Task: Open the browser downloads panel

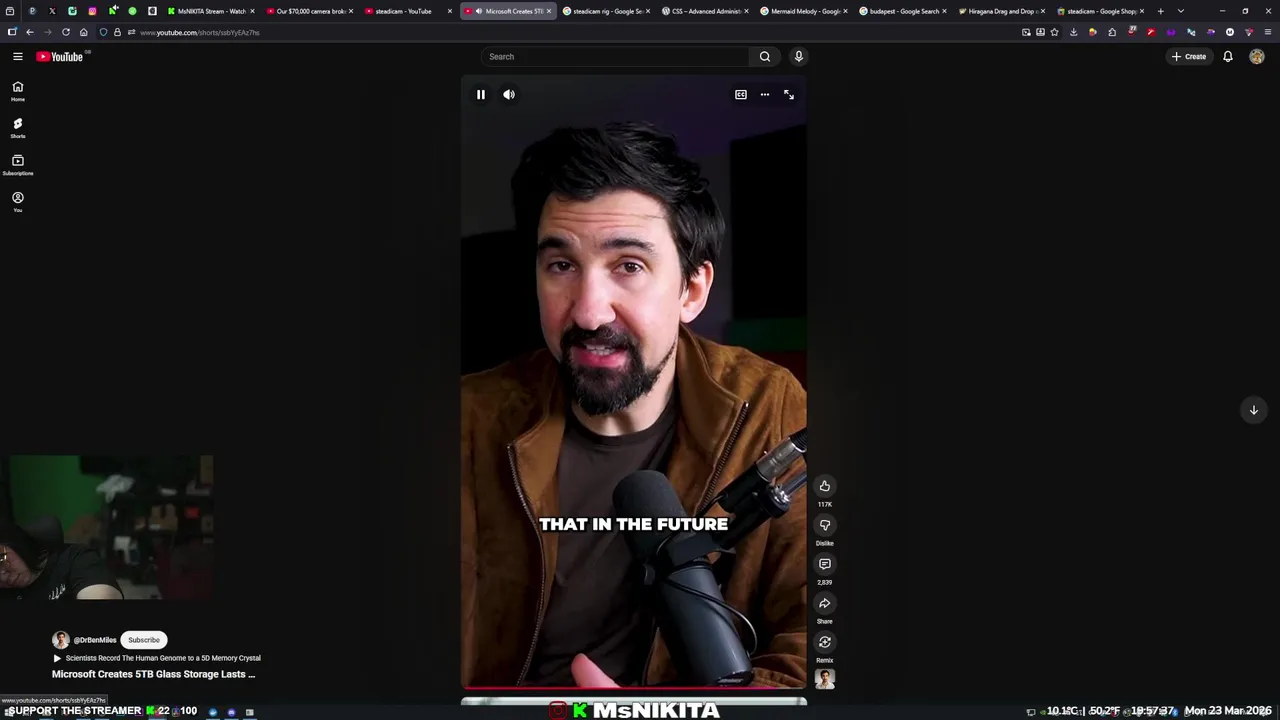Action: click(x=1073, y=32)
